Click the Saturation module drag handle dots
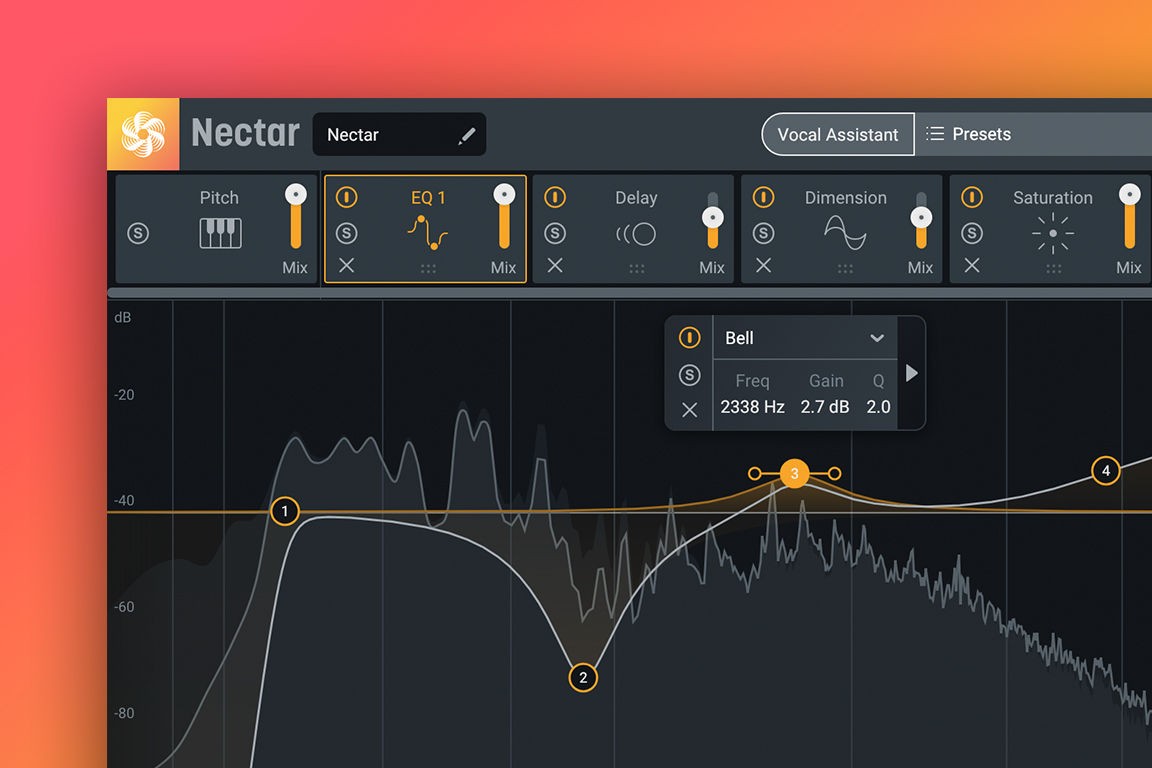 1054,269
